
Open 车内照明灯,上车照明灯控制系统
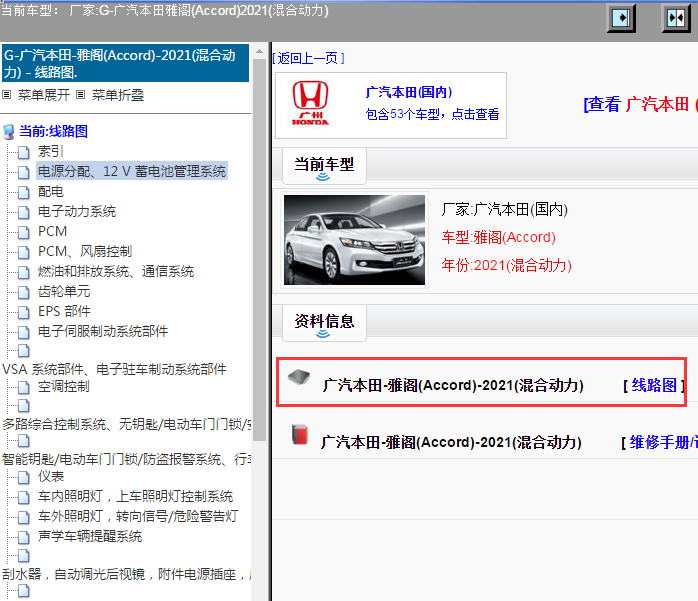pyautogui.click(x=135, y=496)
